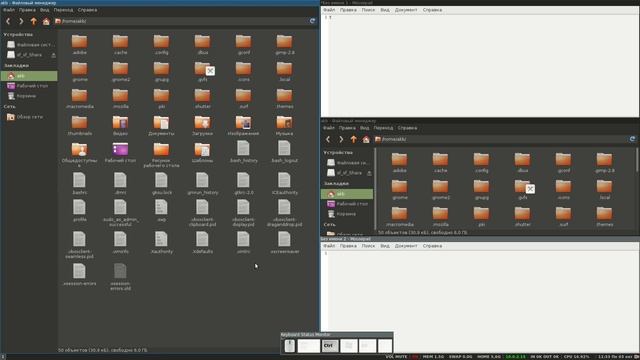The width and height of the screenshot is (640, 360).
Task: Open home folder in right file manager
Action: (x=366, y=139)
